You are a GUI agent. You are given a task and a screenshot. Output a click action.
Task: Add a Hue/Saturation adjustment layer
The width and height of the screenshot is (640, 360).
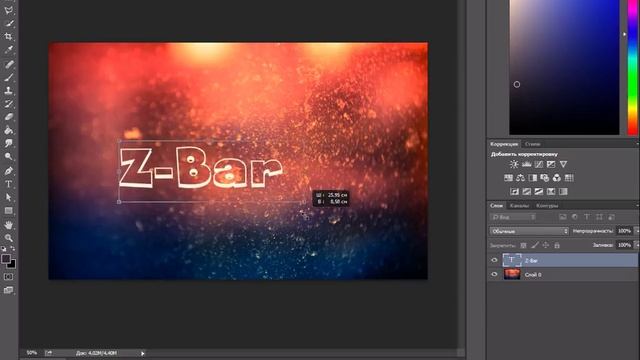click(508, 178)
